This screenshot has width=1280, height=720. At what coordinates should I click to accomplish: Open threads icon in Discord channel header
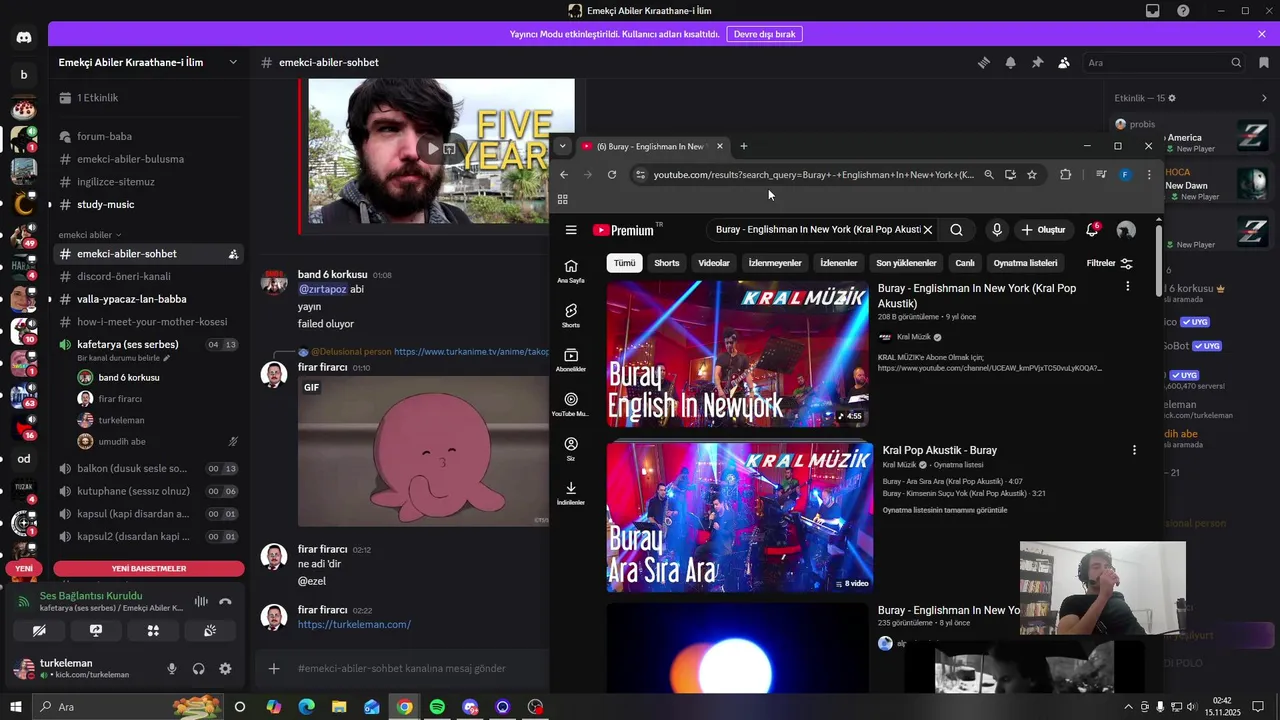[984, 62]
